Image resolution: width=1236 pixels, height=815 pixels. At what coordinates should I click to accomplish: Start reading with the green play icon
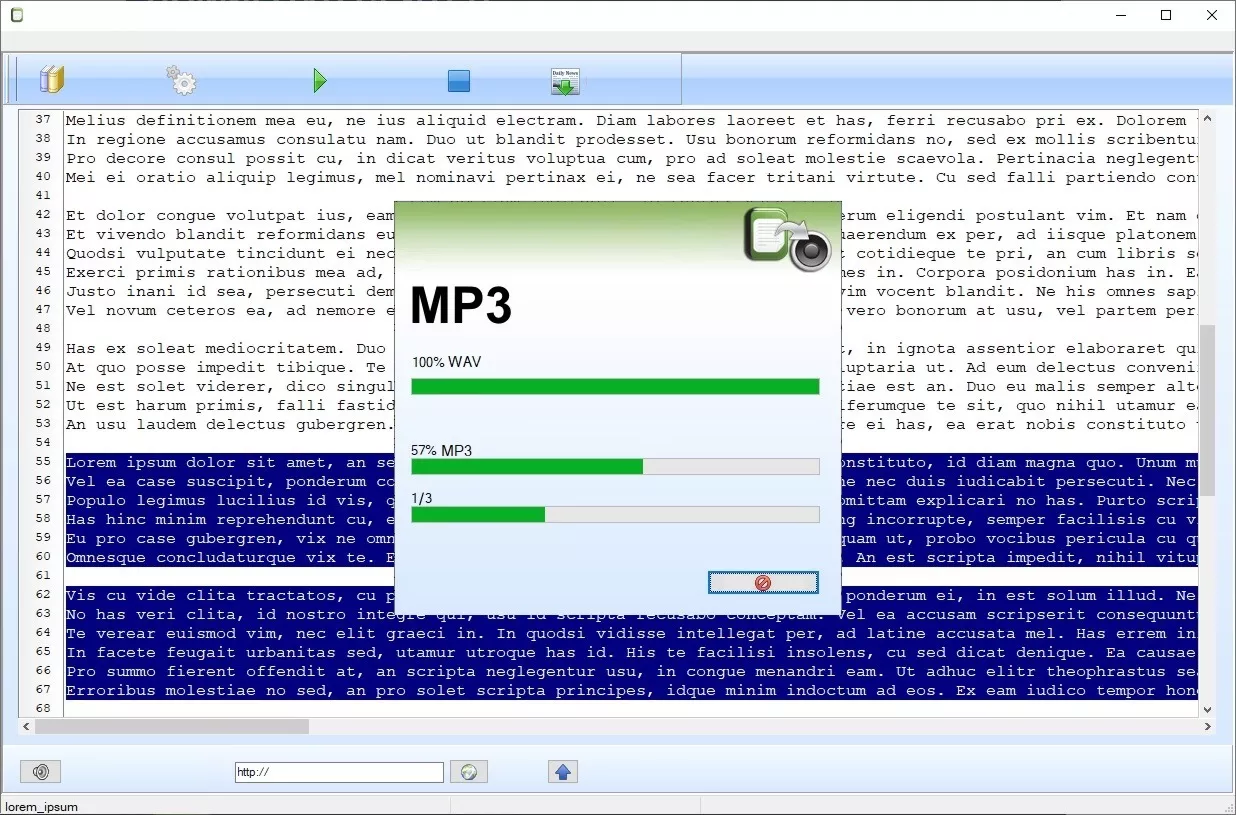click(319, 79)
